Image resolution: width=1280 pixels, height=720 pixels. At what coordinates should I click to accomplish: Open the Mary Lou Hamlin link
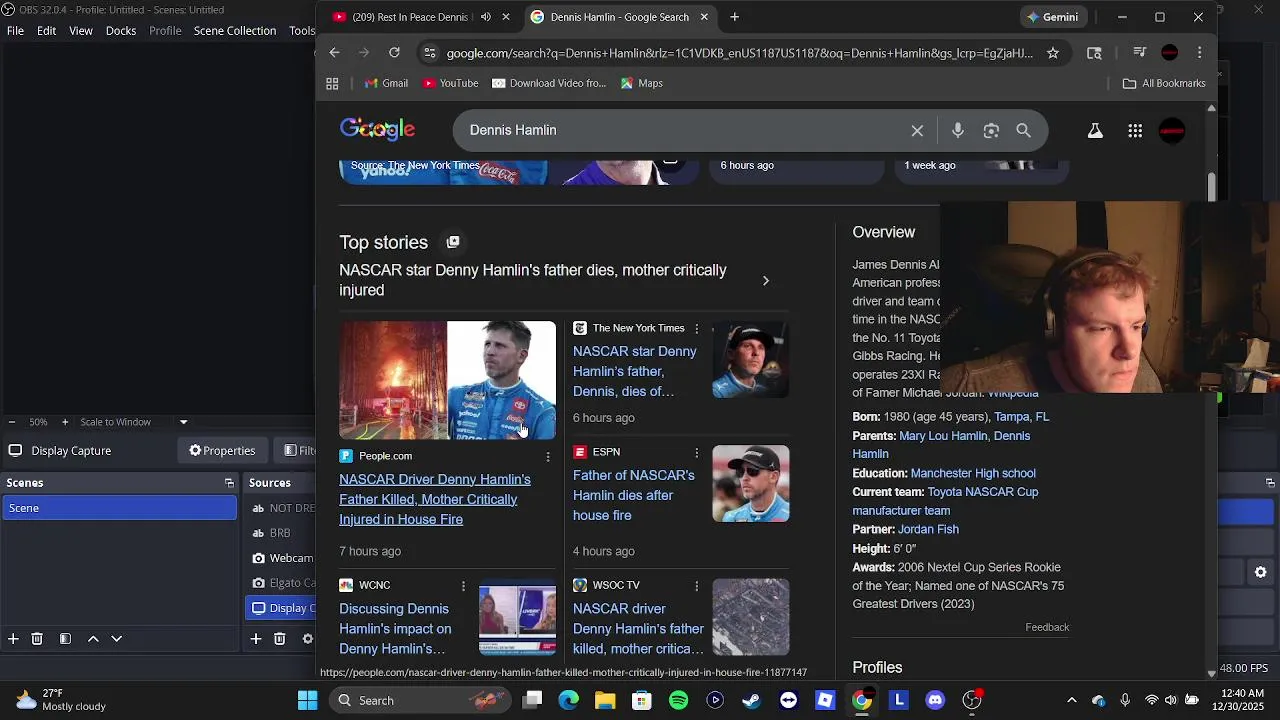click(943, 436)
